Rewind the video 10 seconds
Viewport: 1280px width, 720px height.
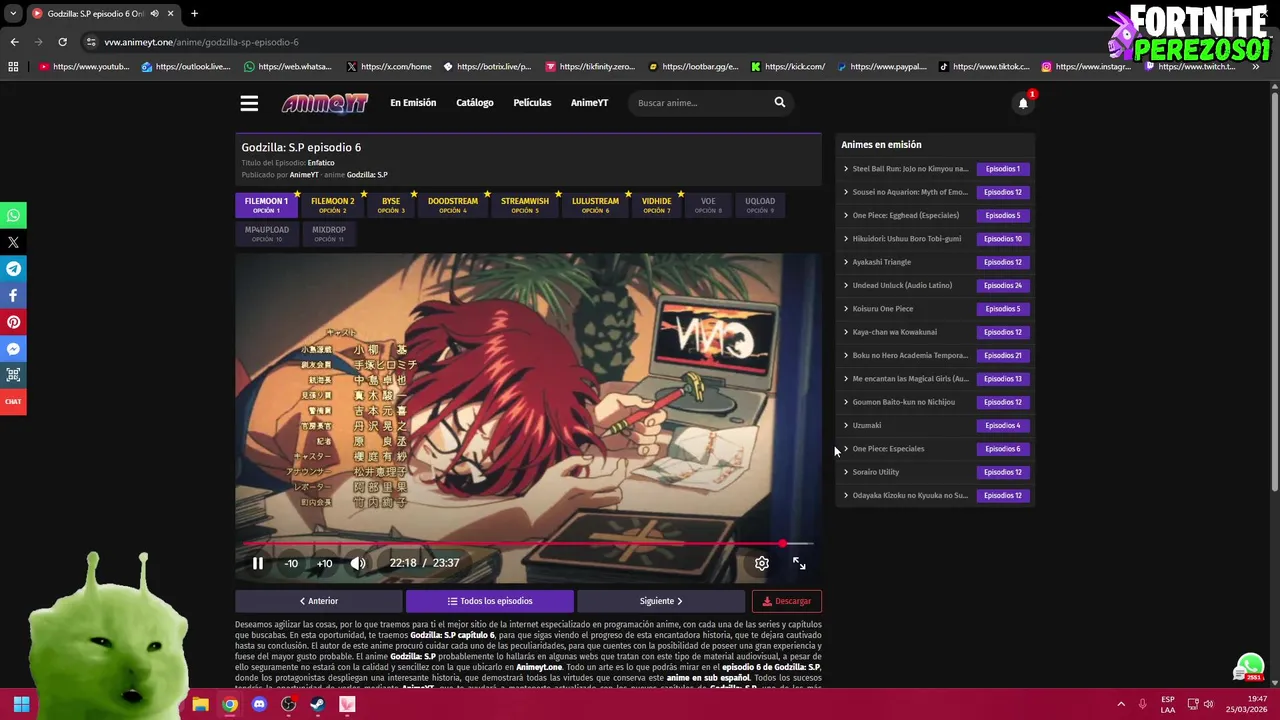pyautogui.click(x=291, y=563)
